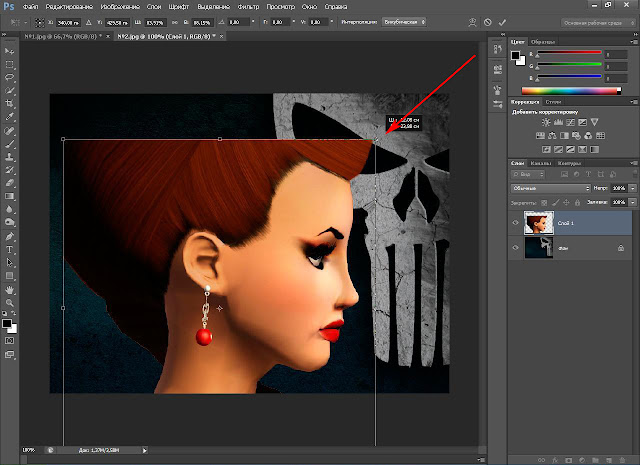
Task: Select the Brush tool
Action: point(9,144)
